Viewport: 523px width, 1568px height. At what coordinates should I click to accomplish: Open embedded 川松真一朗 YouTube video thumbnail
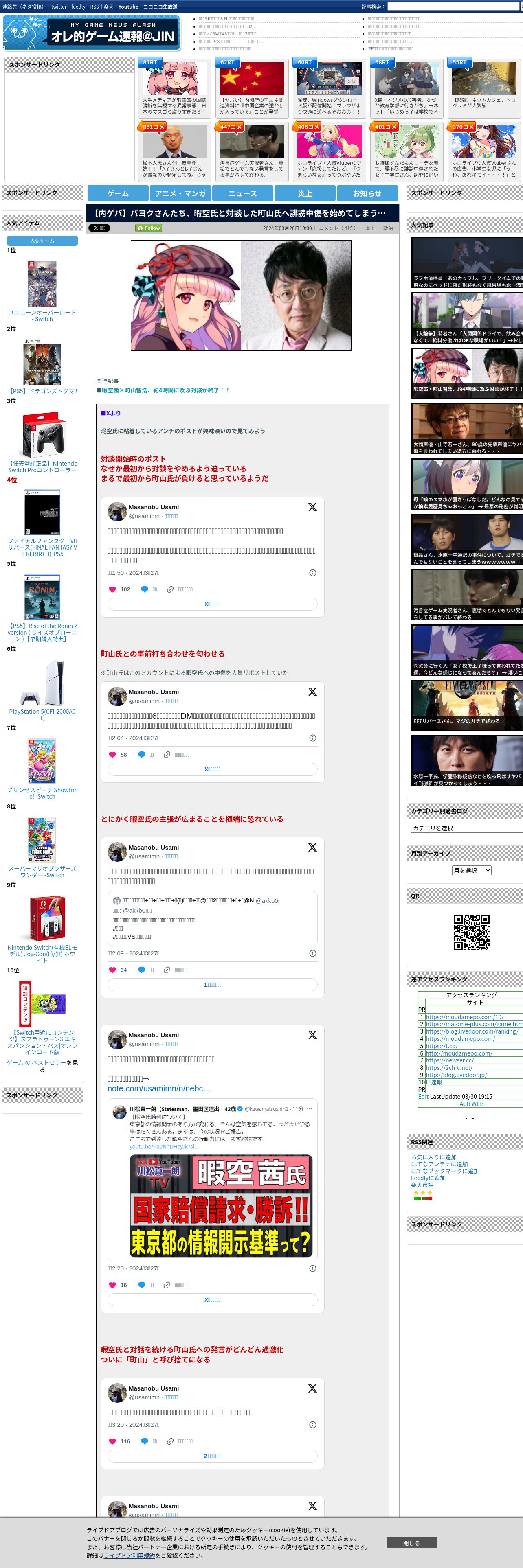point(221,1207)
